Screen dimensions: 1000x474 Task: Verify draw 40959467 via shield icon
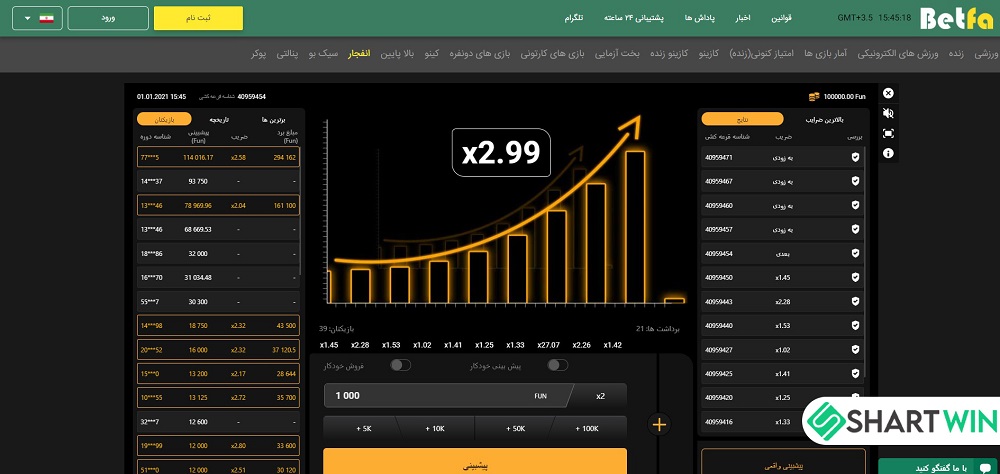[855, 181]
